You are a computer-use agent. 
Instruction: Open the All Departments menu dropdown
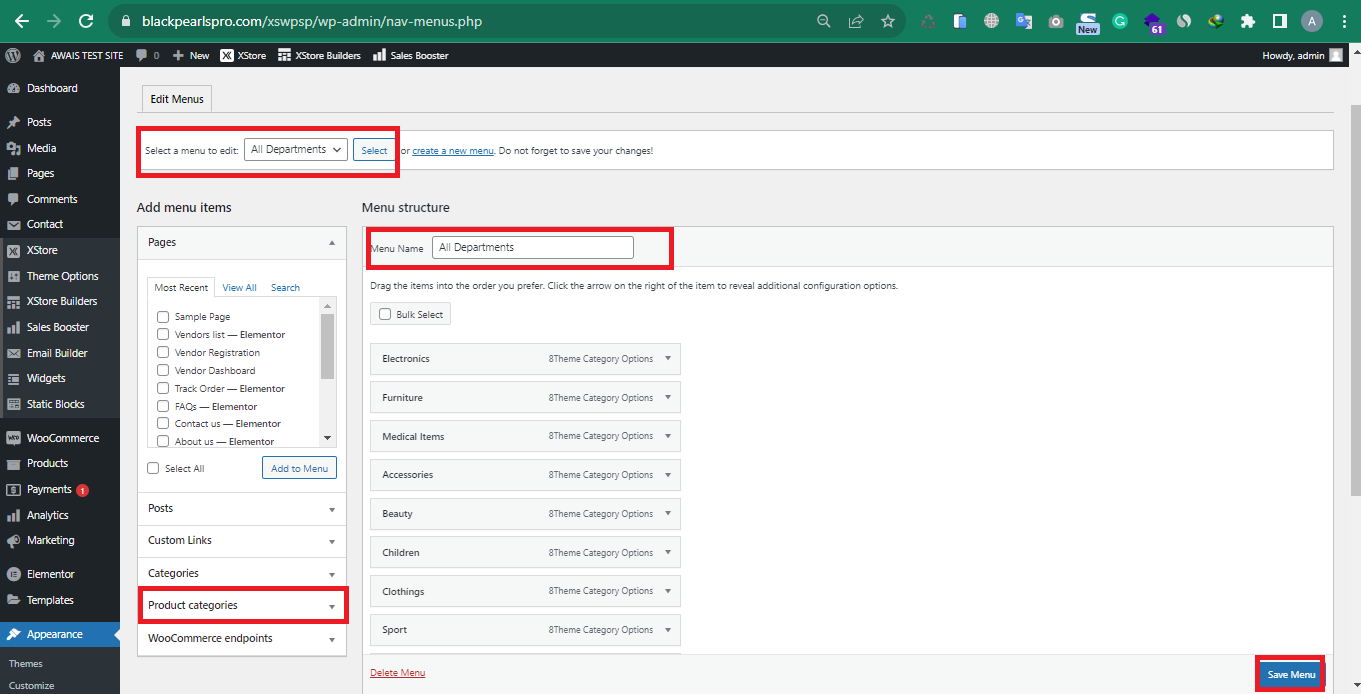pyautogui.click(x=296, y=149)
